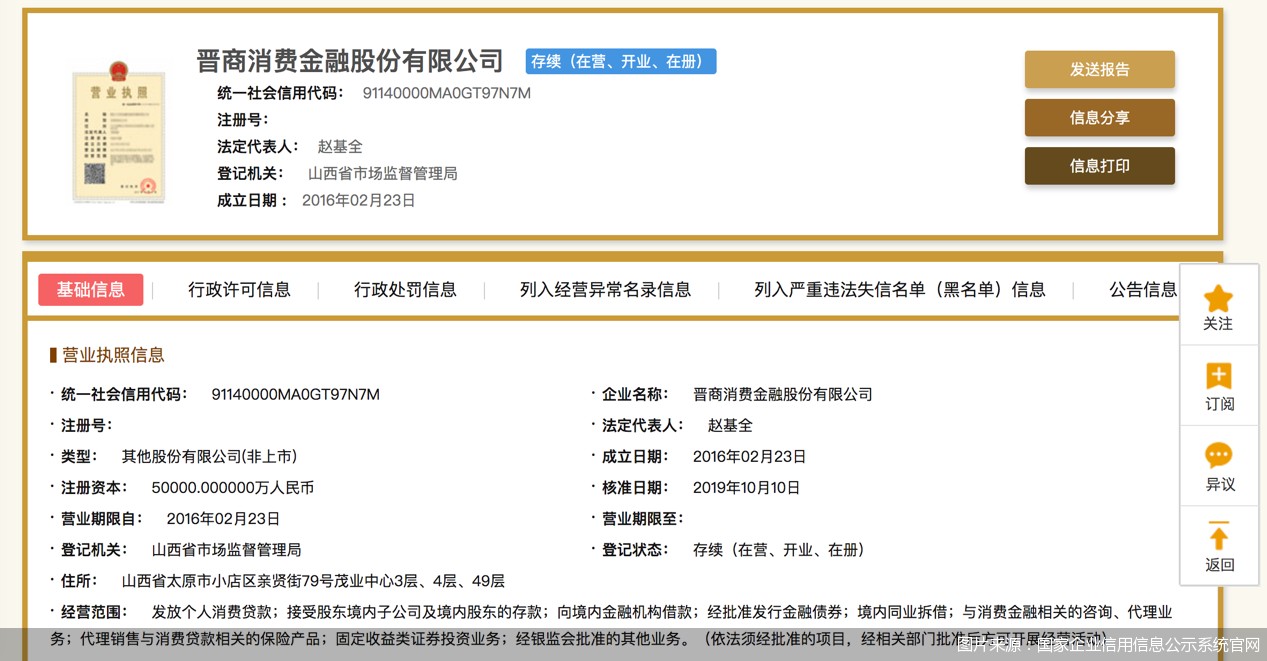
Task: Click 企业名称 value 晋商消费金融股份有限公司
Action: pyautogui.click(x=783, y=394)
